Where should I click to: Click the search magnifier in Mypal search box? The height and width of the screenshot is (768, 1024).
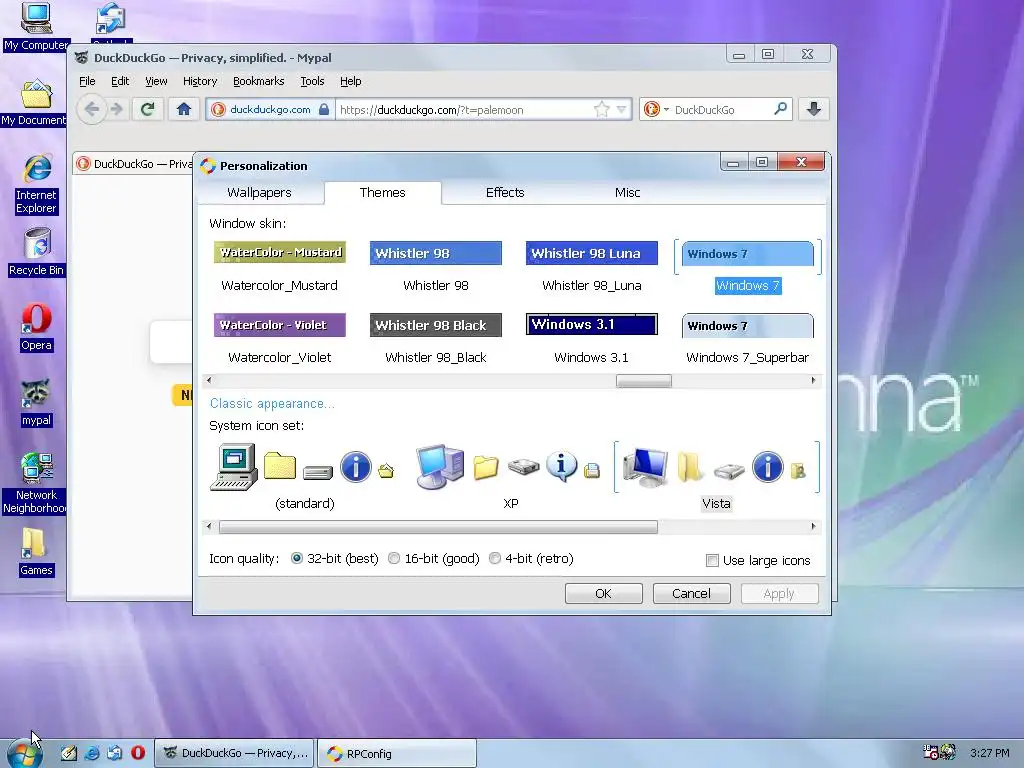click(780, 109)
